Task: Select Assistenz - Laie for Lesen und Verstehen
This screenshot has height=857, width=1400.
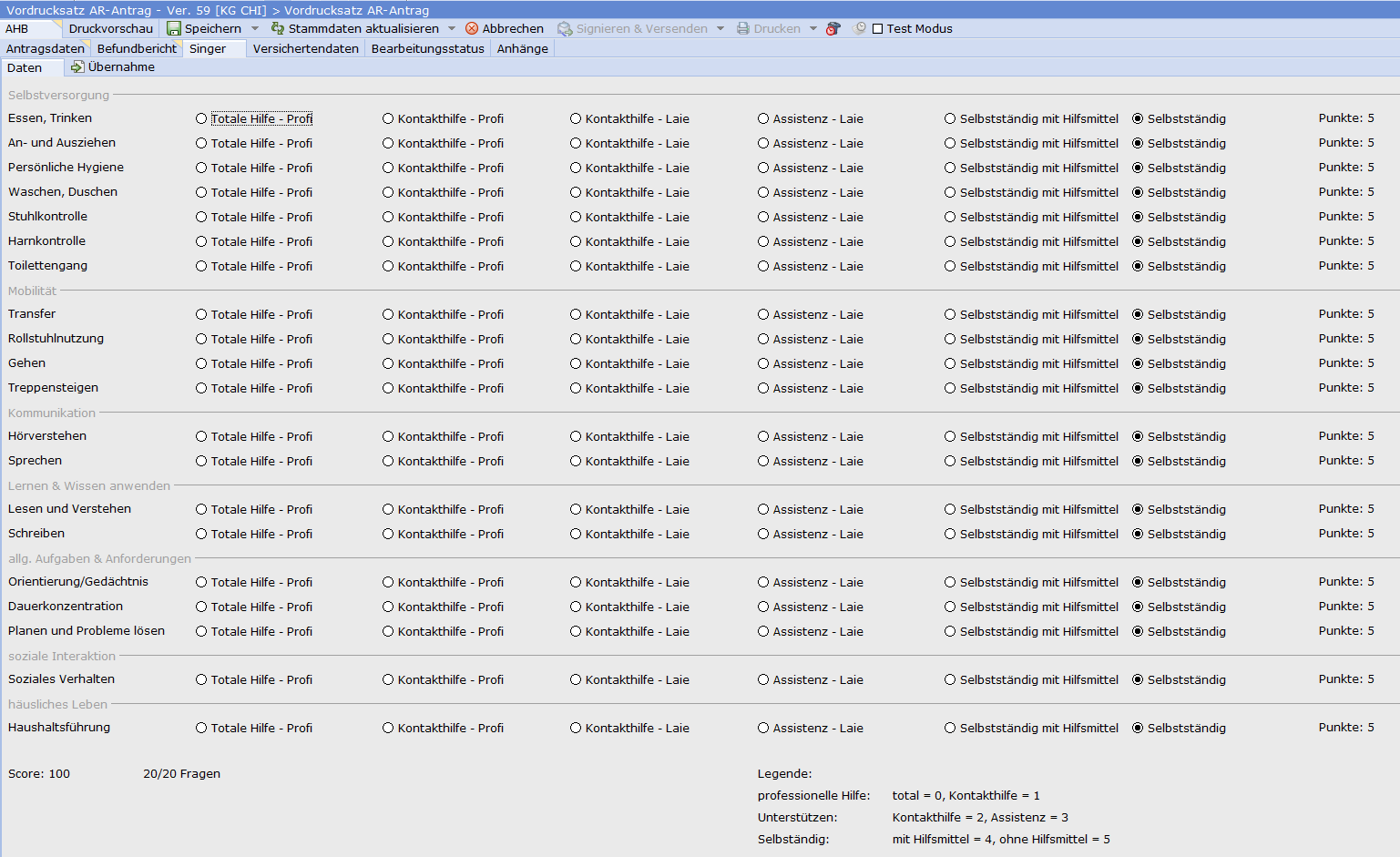Action: coord(763,510)
